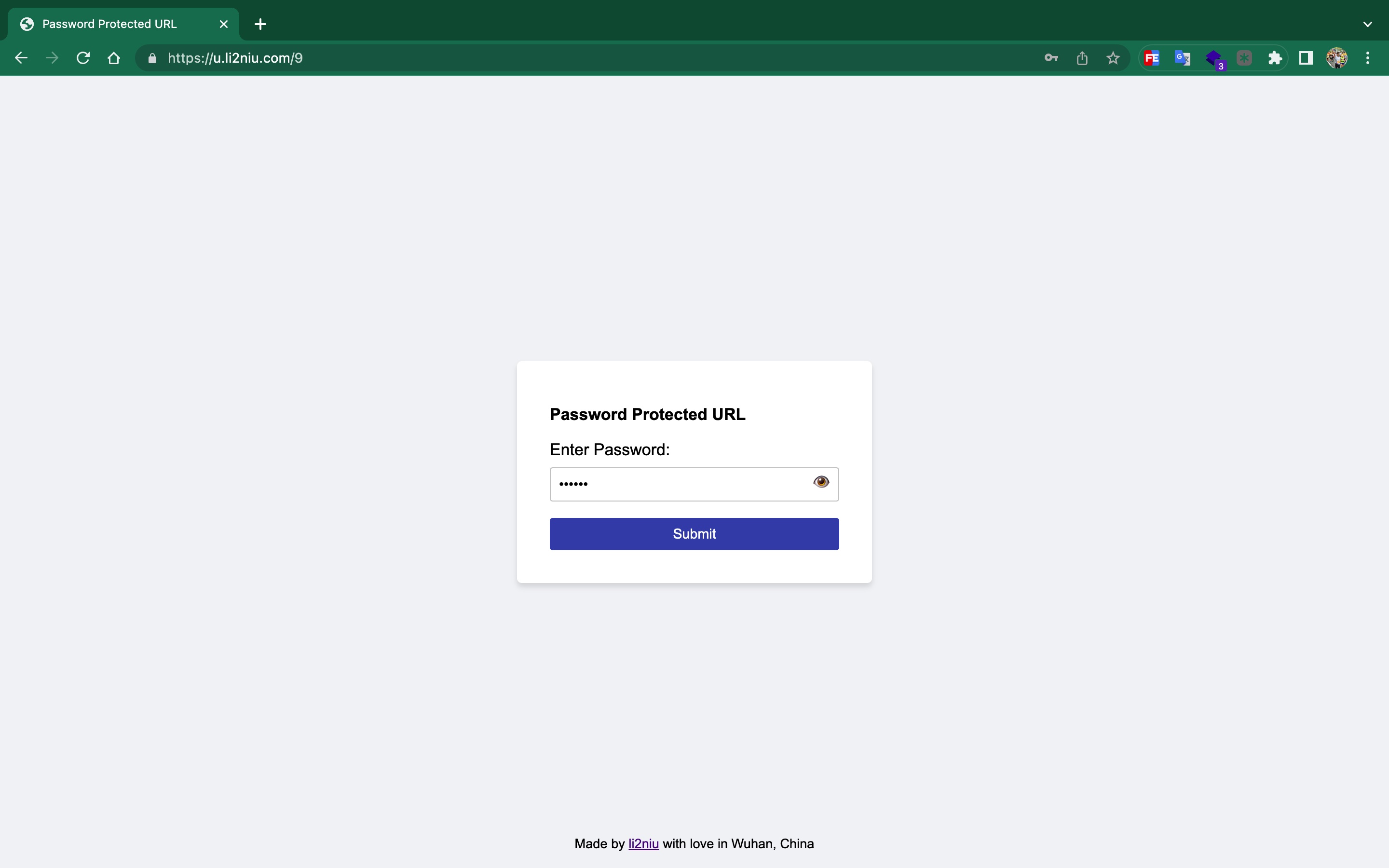Click the bookmark star icon
The height and width of the screenshot is (868, 1389).
click(x=1113, y=57)
